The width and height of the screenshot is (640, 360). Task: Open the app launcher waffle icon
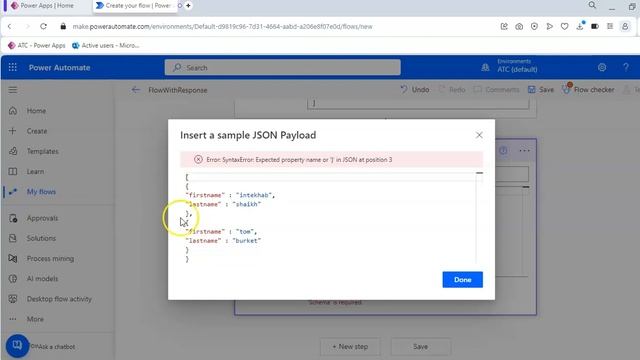[13, 67]
